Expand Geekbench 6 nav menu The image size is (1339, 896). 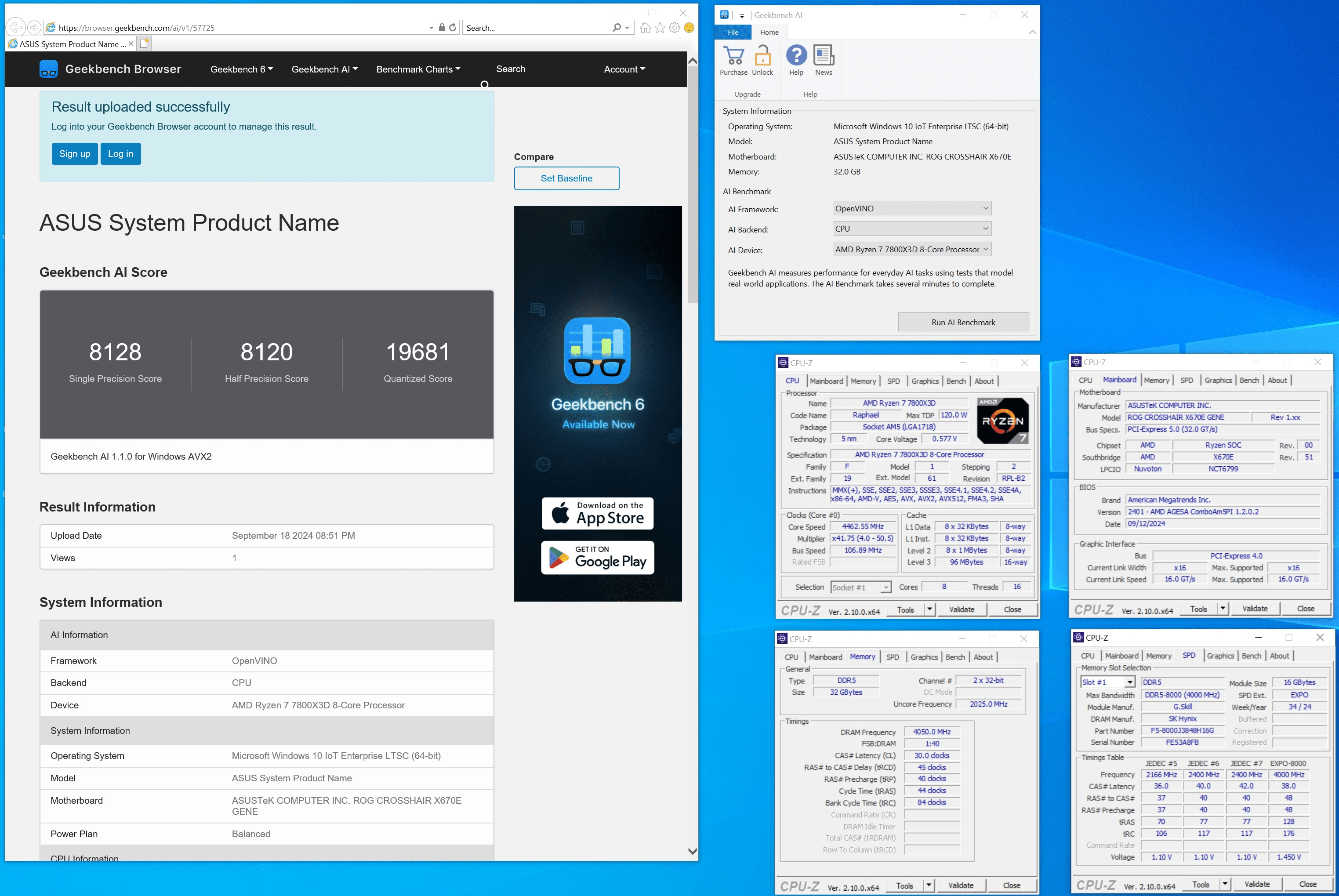point(241,69)
